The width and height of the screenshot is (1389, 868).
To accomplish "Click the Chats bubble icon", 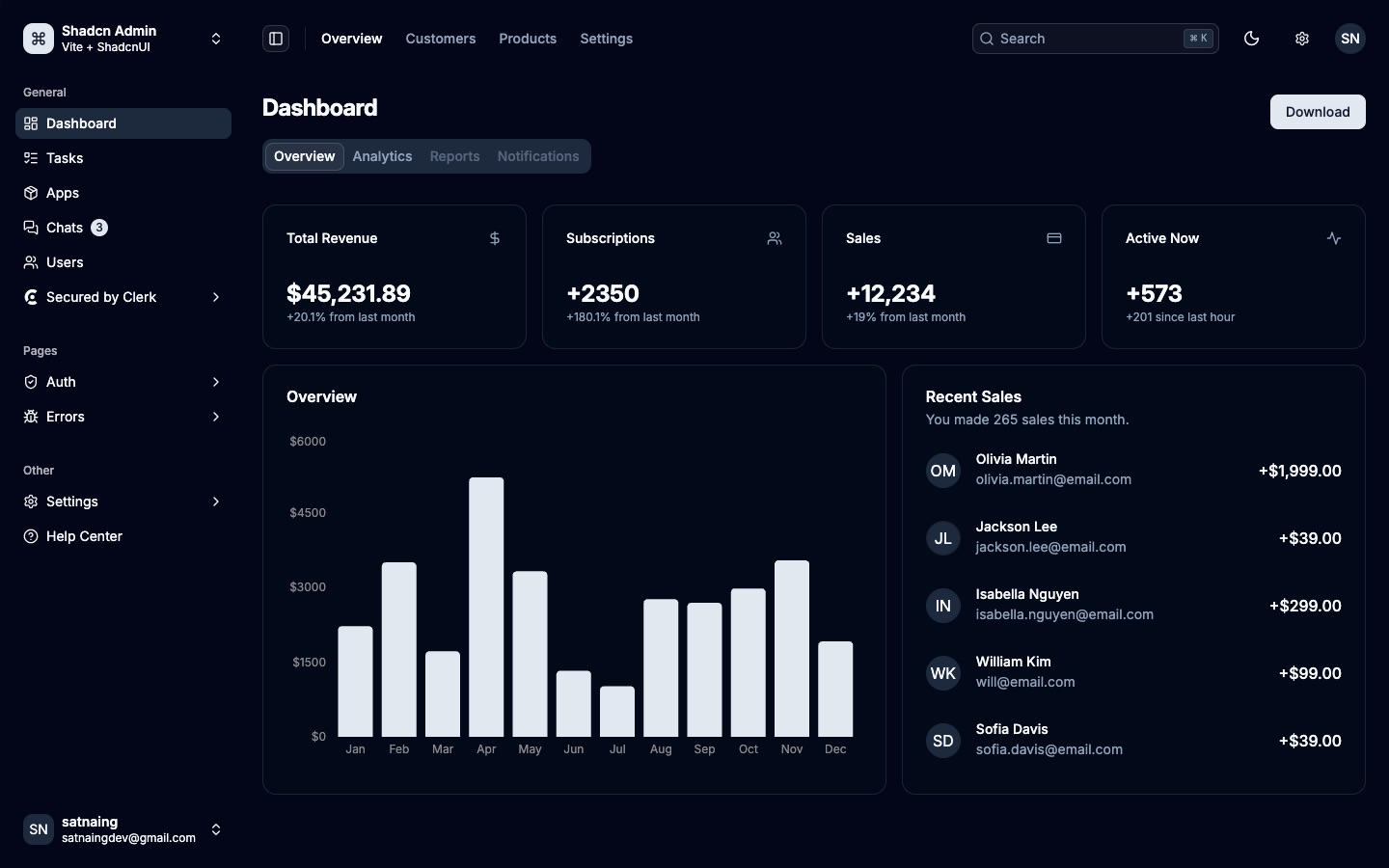I will click(x=31, y=228).
